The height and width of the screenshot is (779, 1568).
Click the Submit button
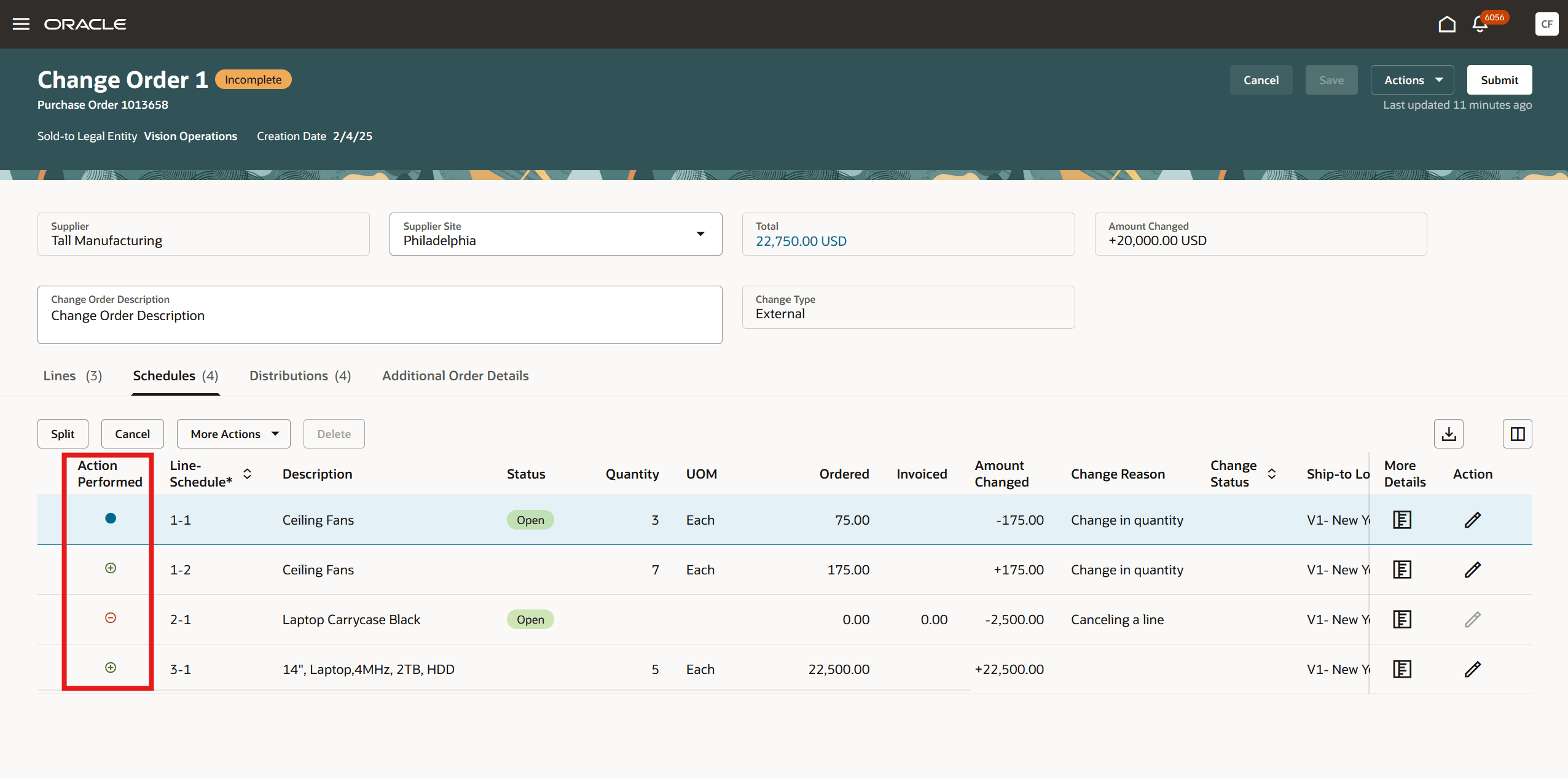click(x=1499, y=80)
